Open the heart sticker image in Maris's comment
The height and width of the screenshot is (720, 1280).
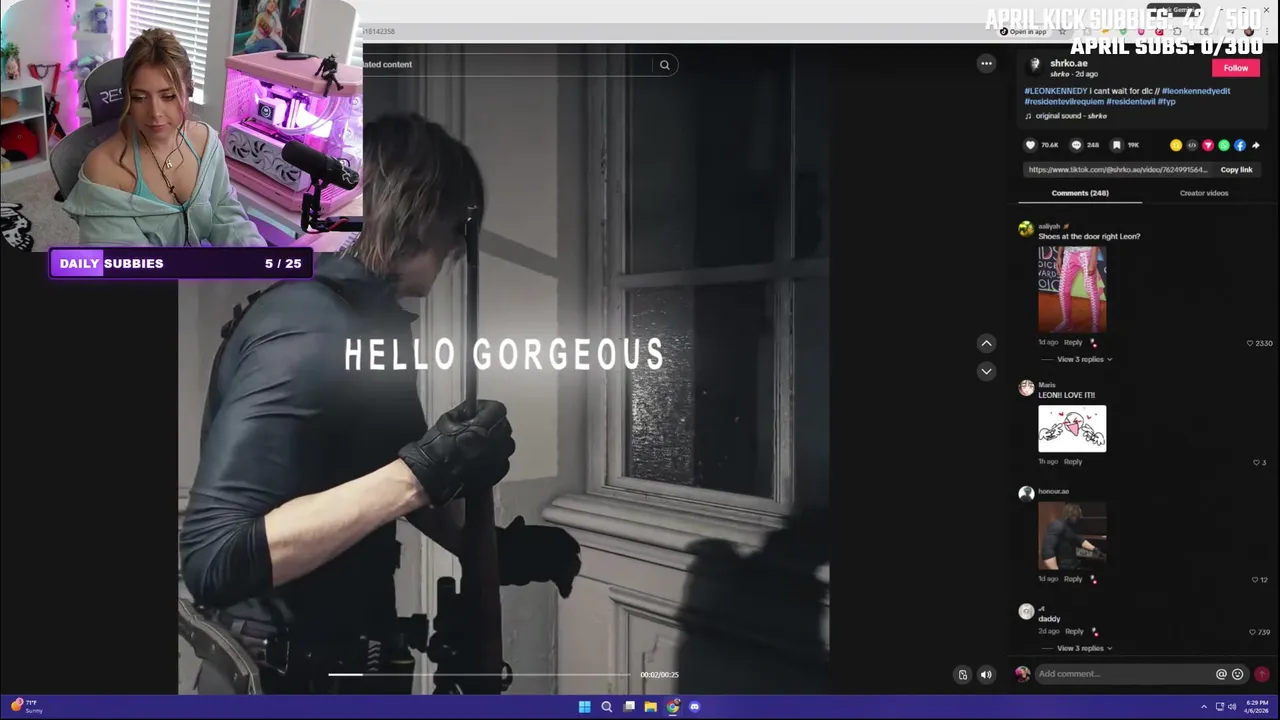pyautogui.click(x=1072, y=429)
